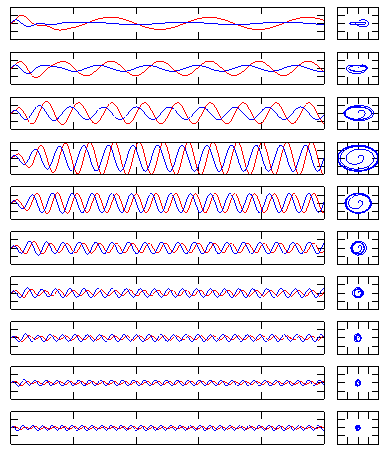The image size is (387, 453).
Task: Open the largest spiral phase portrait
Action: (x=358, y=158)
